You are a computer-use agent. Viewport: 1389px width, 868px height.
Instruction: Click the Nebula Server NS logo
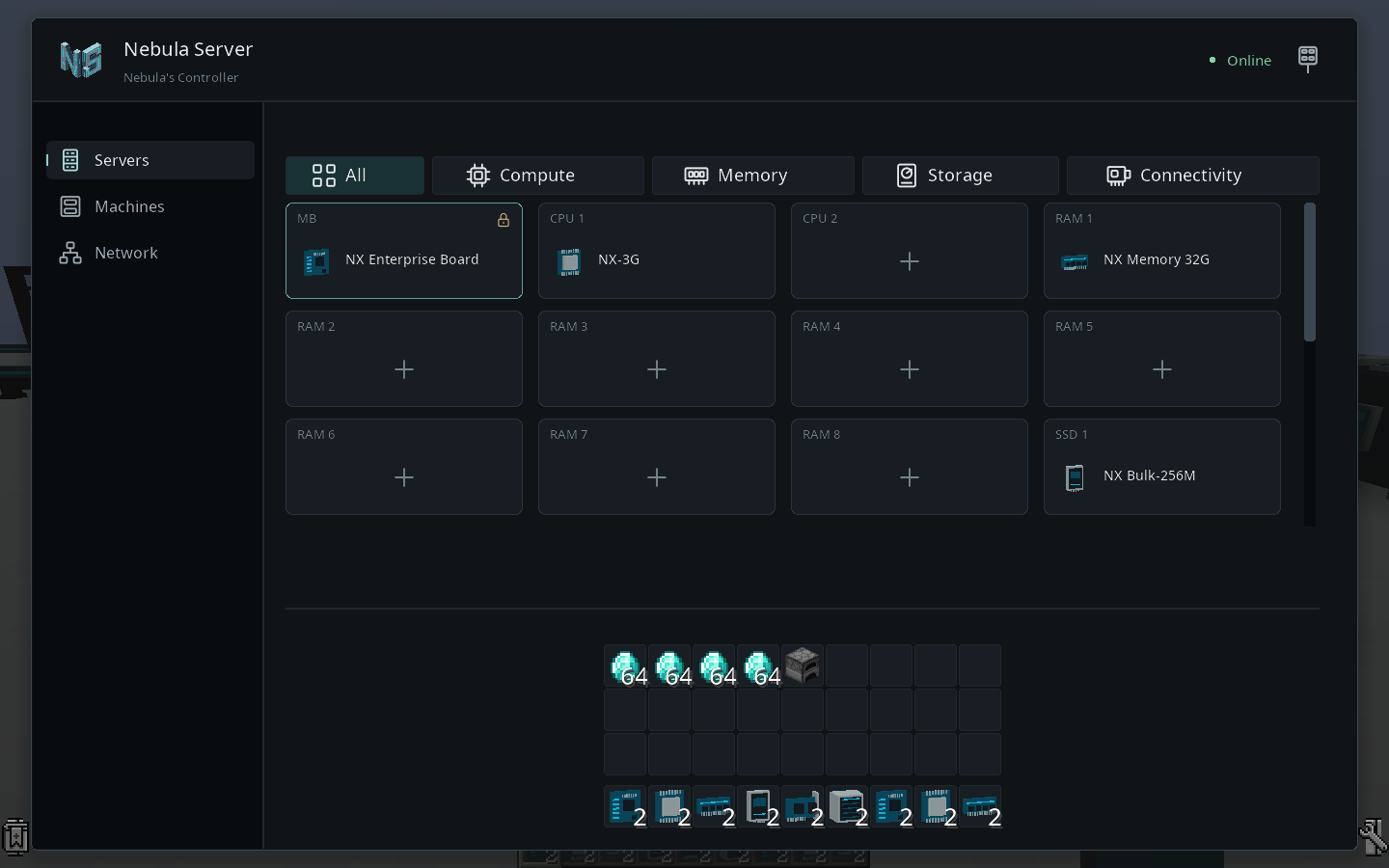coord(81,60)
